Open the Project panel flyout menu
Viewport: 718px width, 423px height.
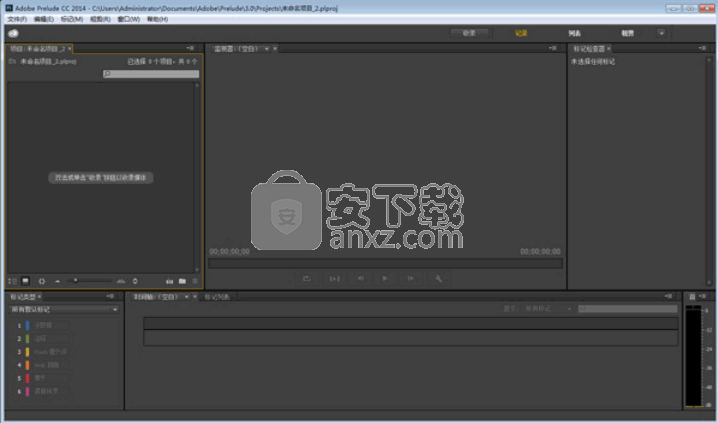click(x=190, y=48)
